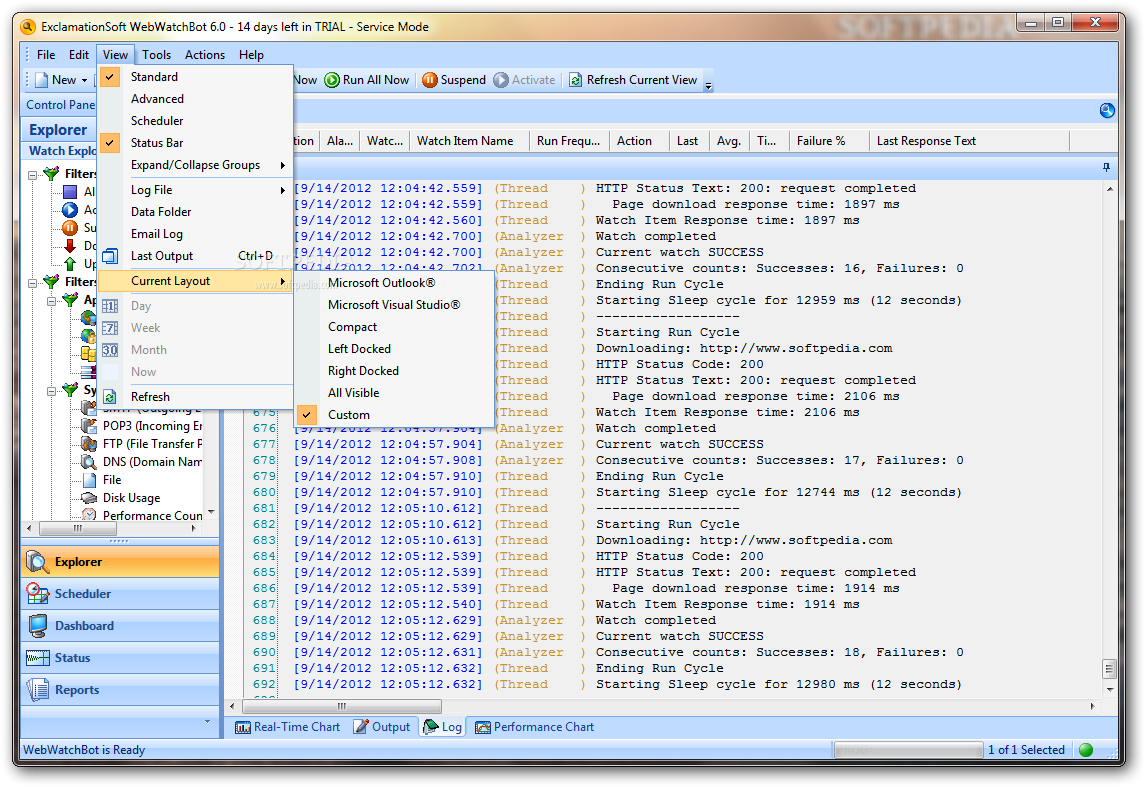Open the New button dropdown arrow
The width and height of the screenshot is (1146, 787).
tap(84, 80)
